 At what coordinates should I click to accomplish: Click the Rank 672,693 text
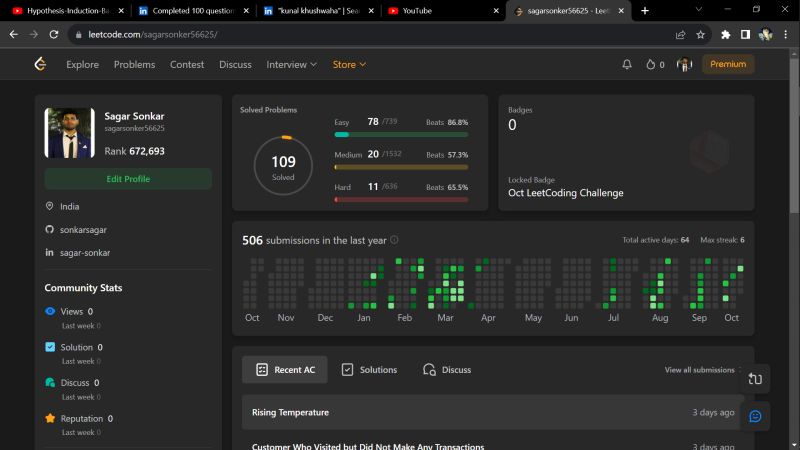coord(134,151)
